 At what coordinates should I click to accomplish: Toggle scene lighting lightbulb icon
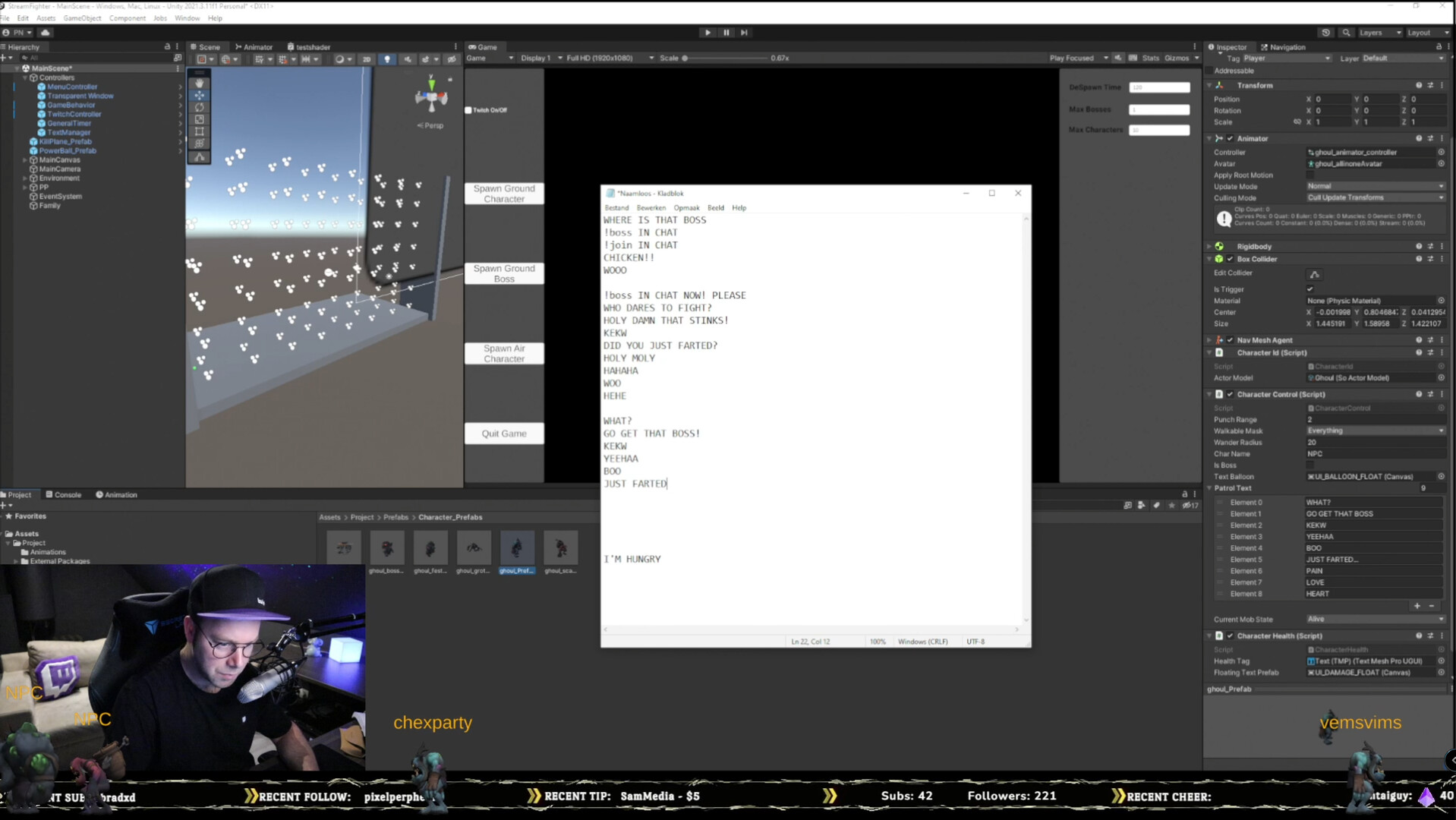tap(387, 59)
